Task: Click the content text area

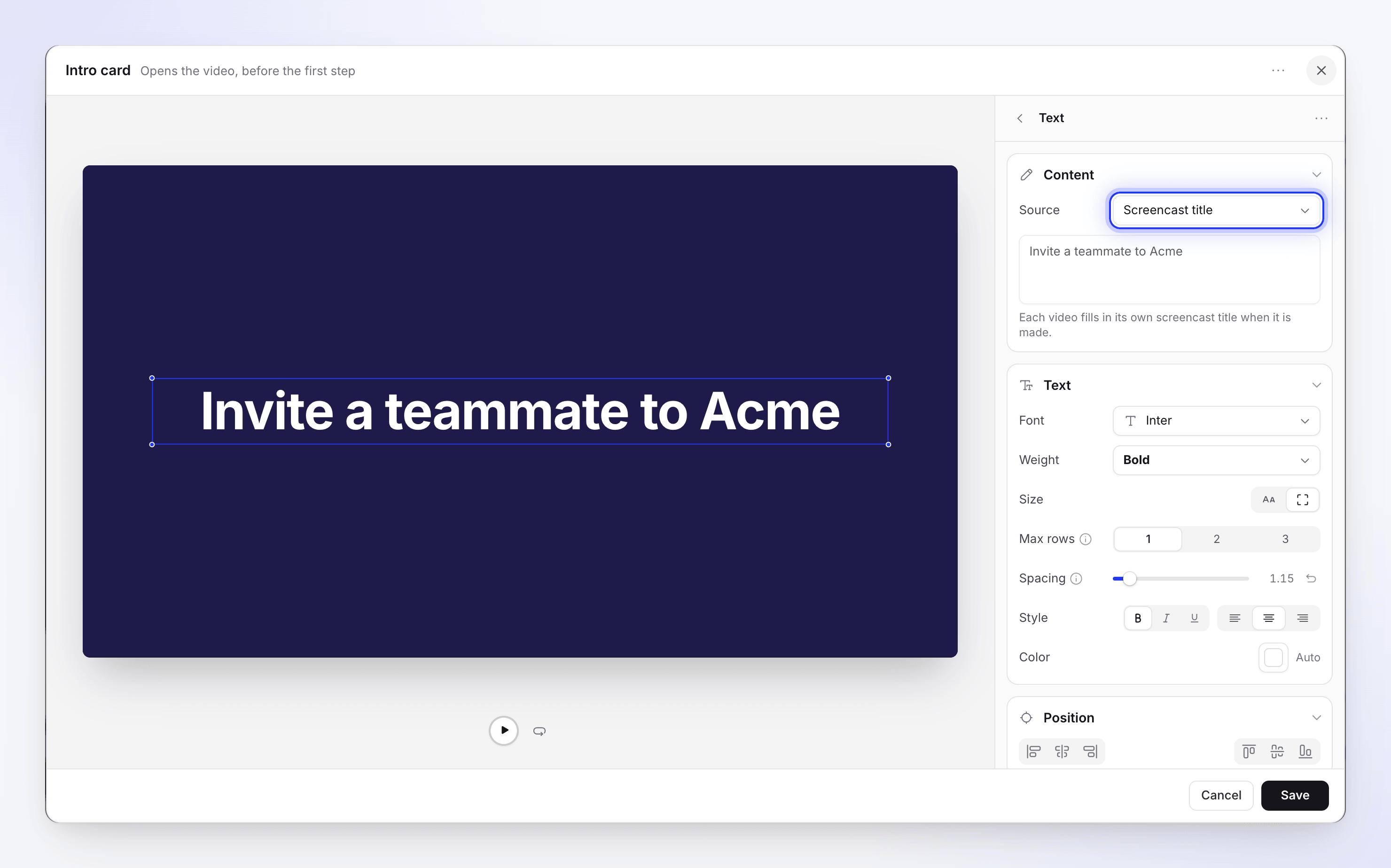Action: tap(1169, 270)
